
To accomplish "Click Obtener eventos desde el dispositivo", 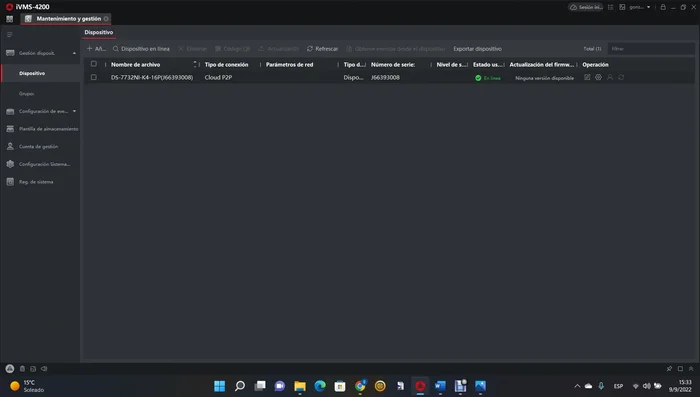I will [x=396, y=49].
